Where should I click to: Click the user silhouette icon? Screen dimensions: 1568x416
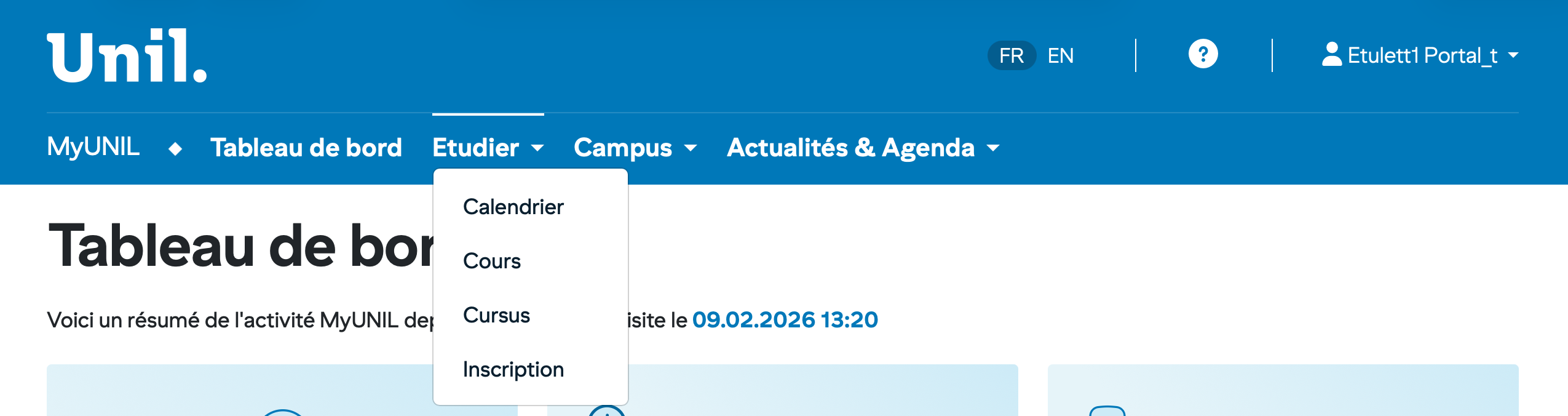pos(1331,54)
